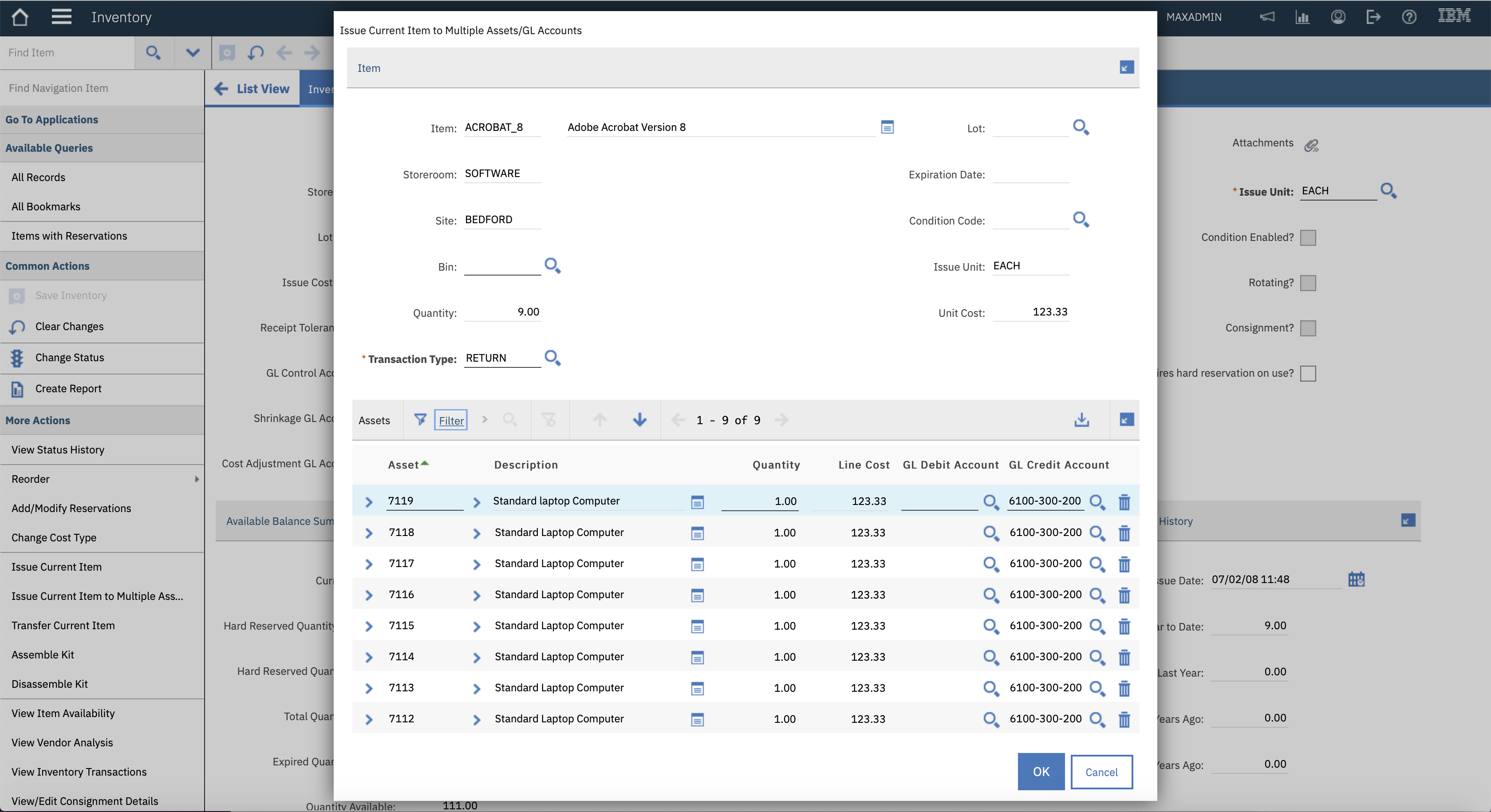Click the Bin lookup magnifier icon
The width and height of the screenshot is (1491, 812).
(552, 266)
